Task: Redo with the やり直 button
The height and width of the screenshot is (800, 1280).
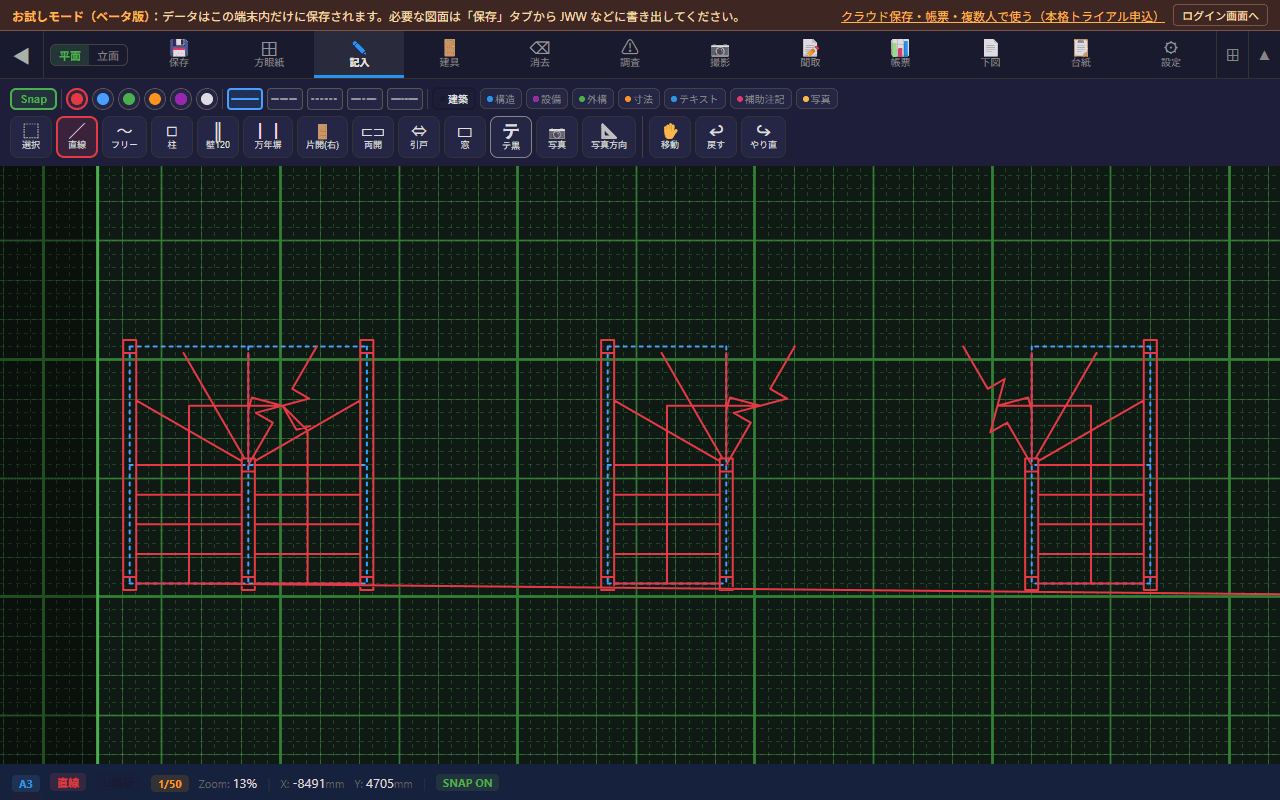Action: pos(764,137)
